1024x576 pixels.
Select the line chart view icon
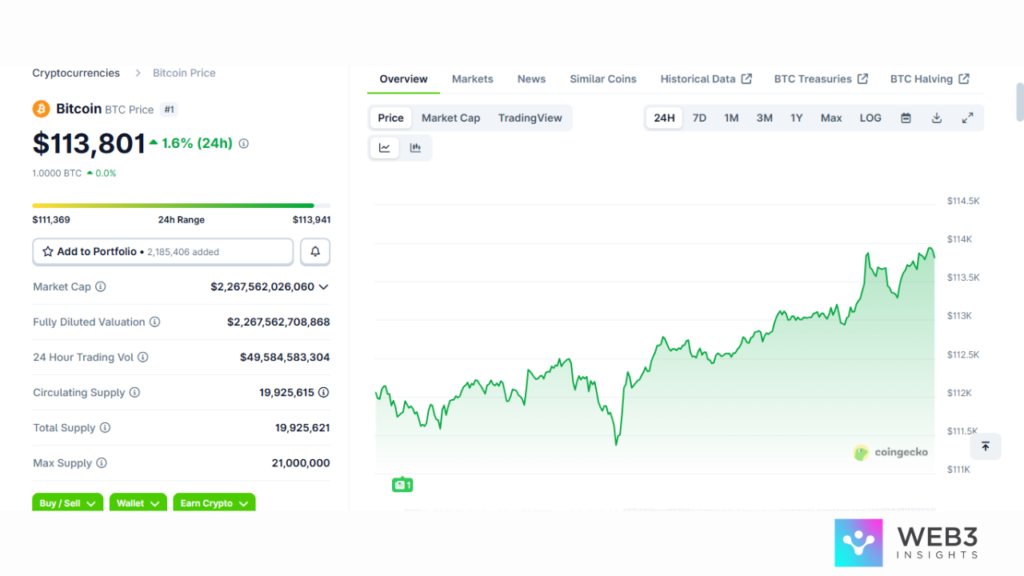(x=385, y=148)
